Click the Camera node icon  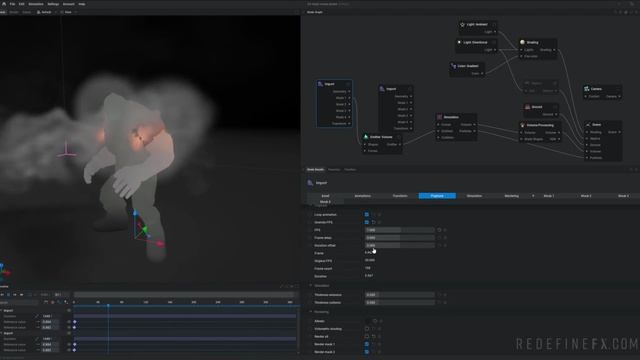pos(587,89)
